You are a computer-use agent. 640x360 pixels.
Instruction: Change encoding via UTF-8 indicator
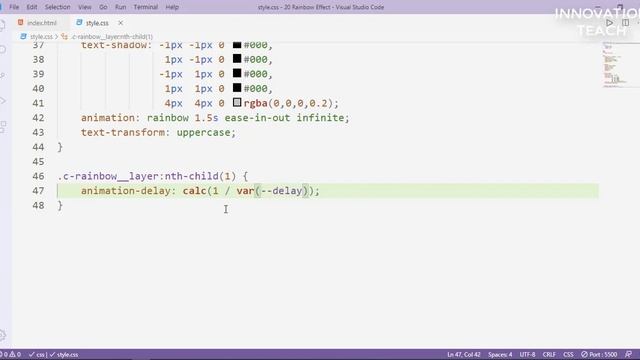pyautogui.click(x=527, y=354)
